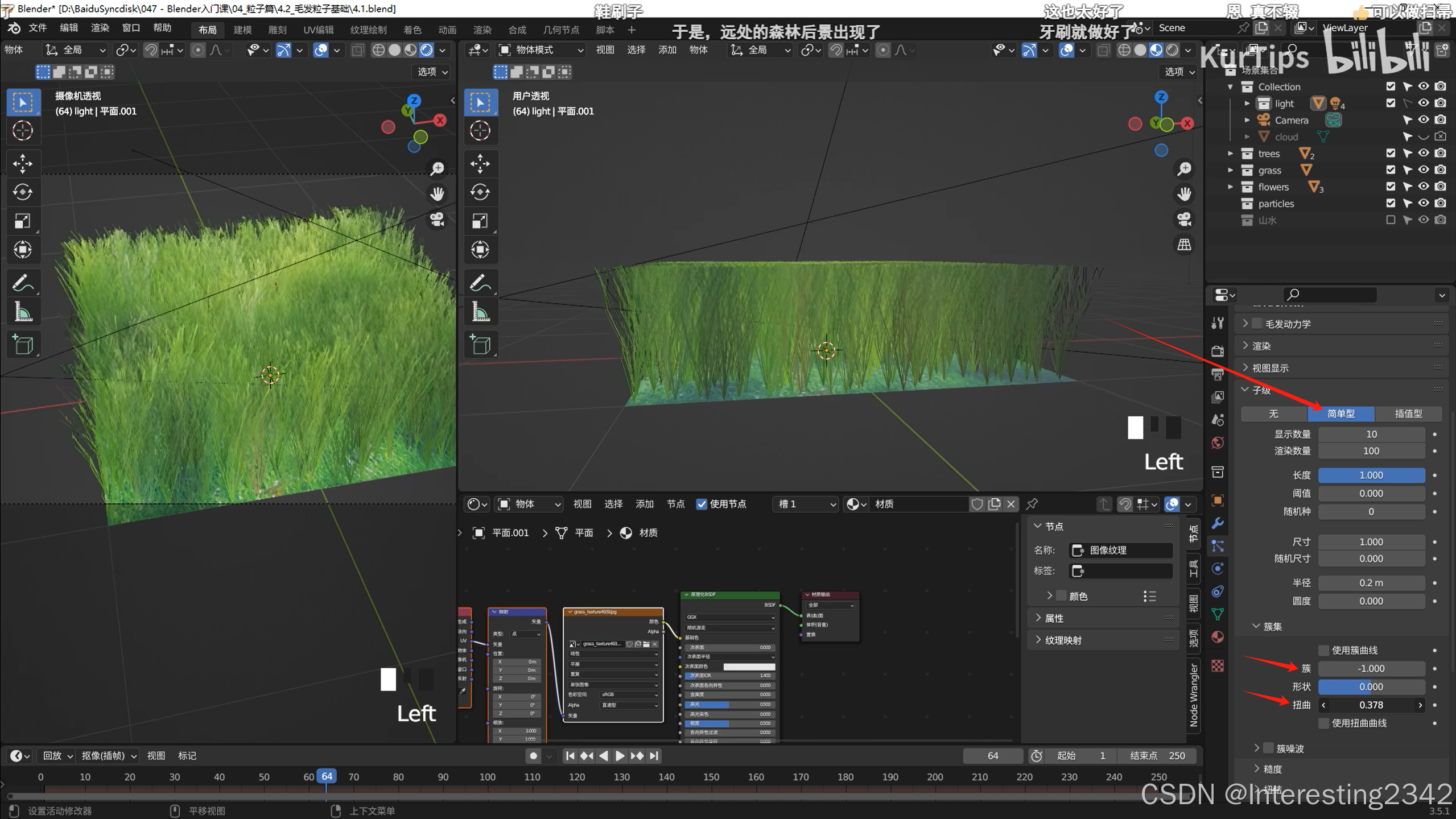
Task: Hide the trees collection with eye icon
Action: [x=1424, y=153]
